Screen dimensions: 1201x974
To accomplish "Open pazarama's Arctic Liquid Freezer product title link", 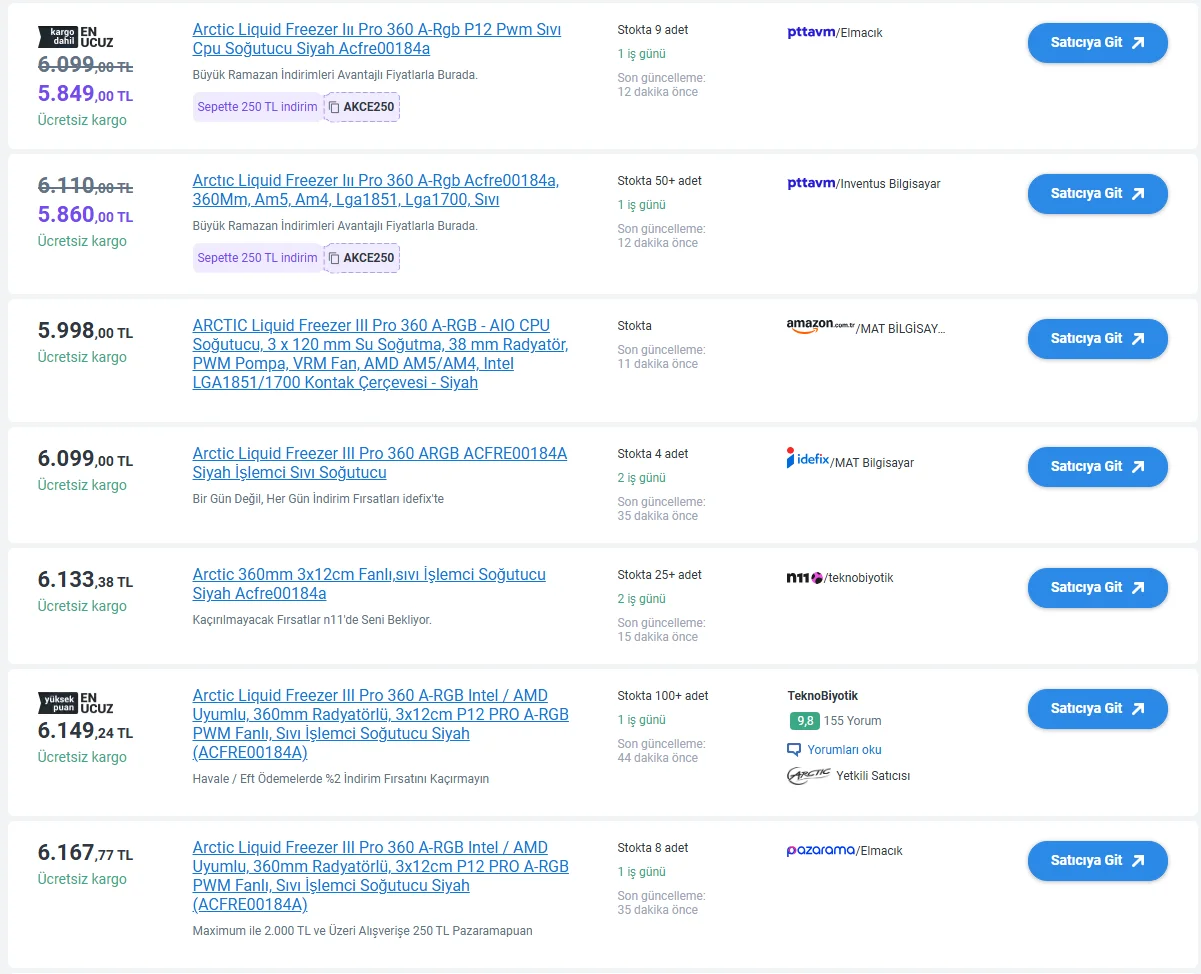I will pos(380,876).
